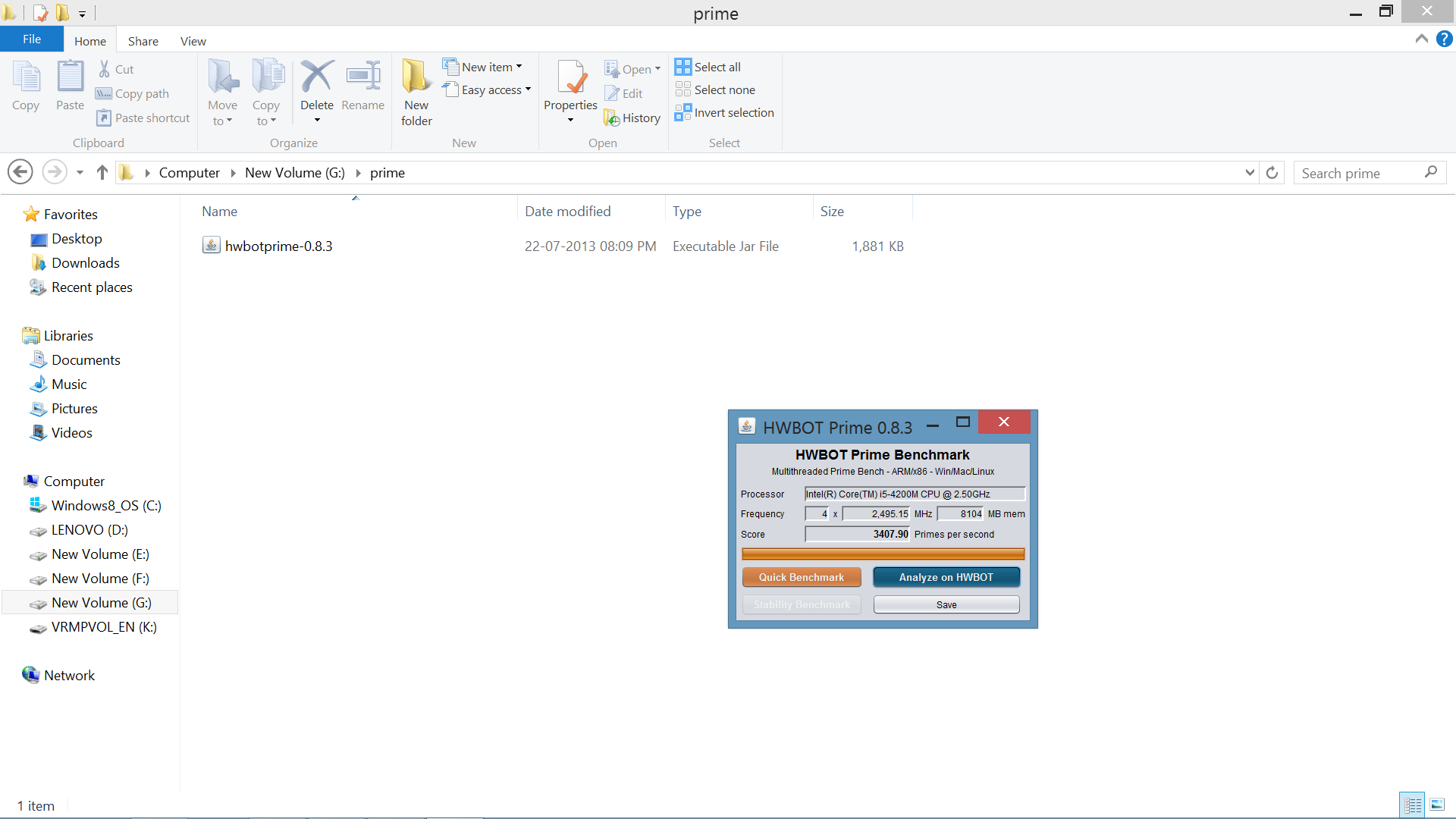Click Save button in HWBOT Prime

[946, 604]
